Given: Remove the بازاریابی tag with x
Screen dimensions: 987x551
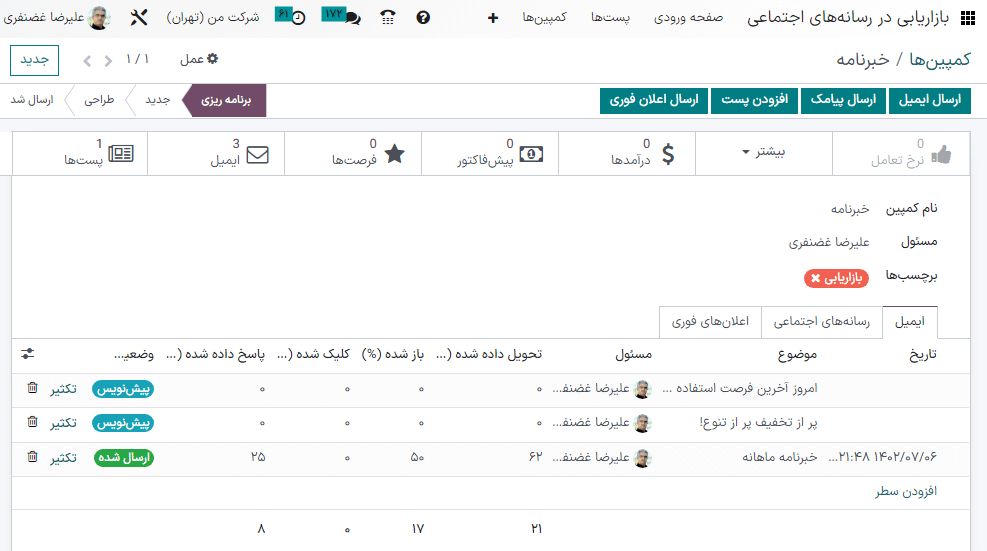Looking at the screenshot, I should [816, 279].
